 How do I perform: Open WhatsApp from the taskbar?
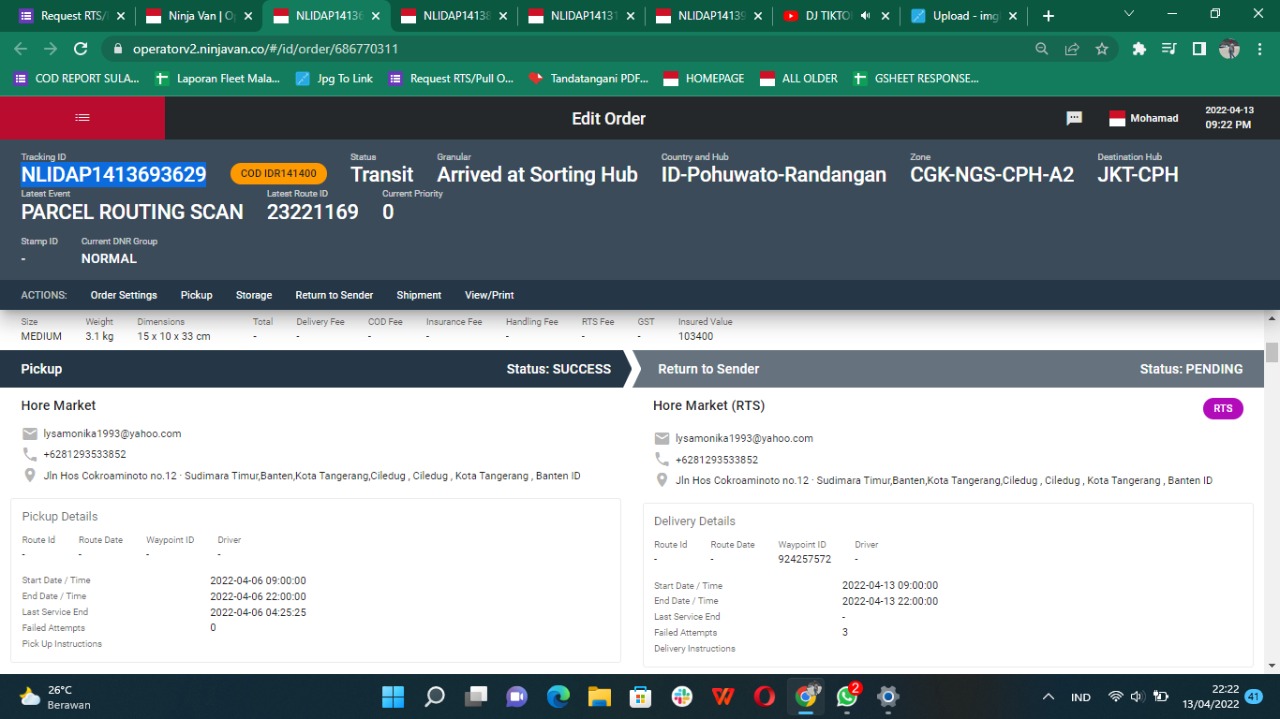coord(847,696)
